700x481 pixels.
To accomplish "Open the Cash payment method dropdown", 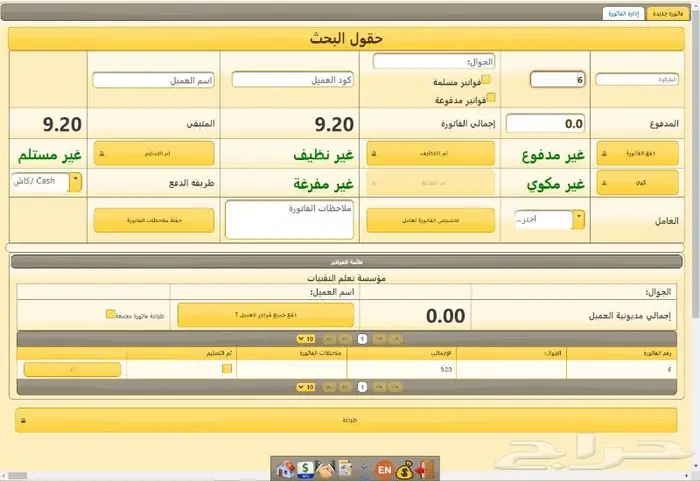I will (x=75, y=181).
